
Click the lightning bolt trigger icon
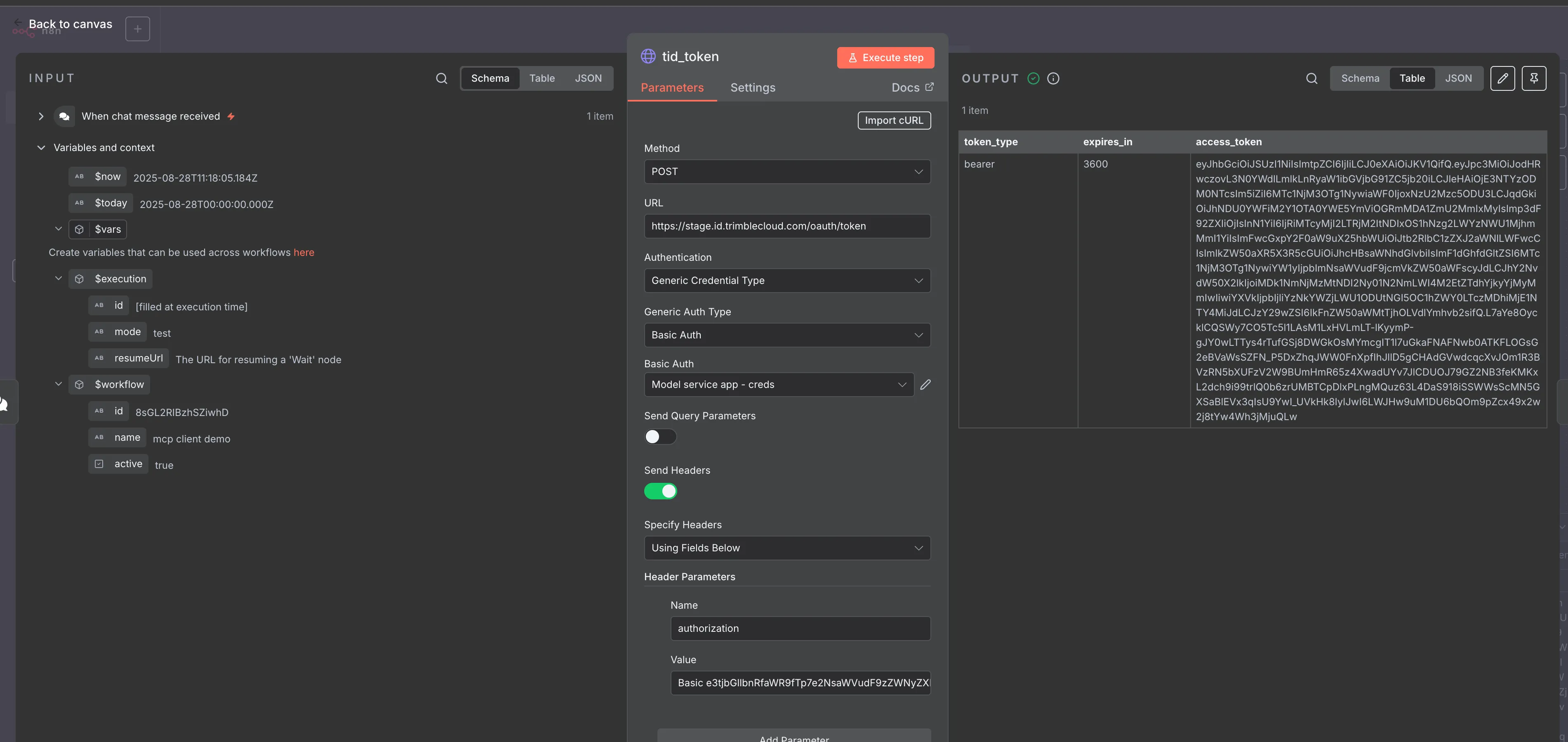point(231,116)
